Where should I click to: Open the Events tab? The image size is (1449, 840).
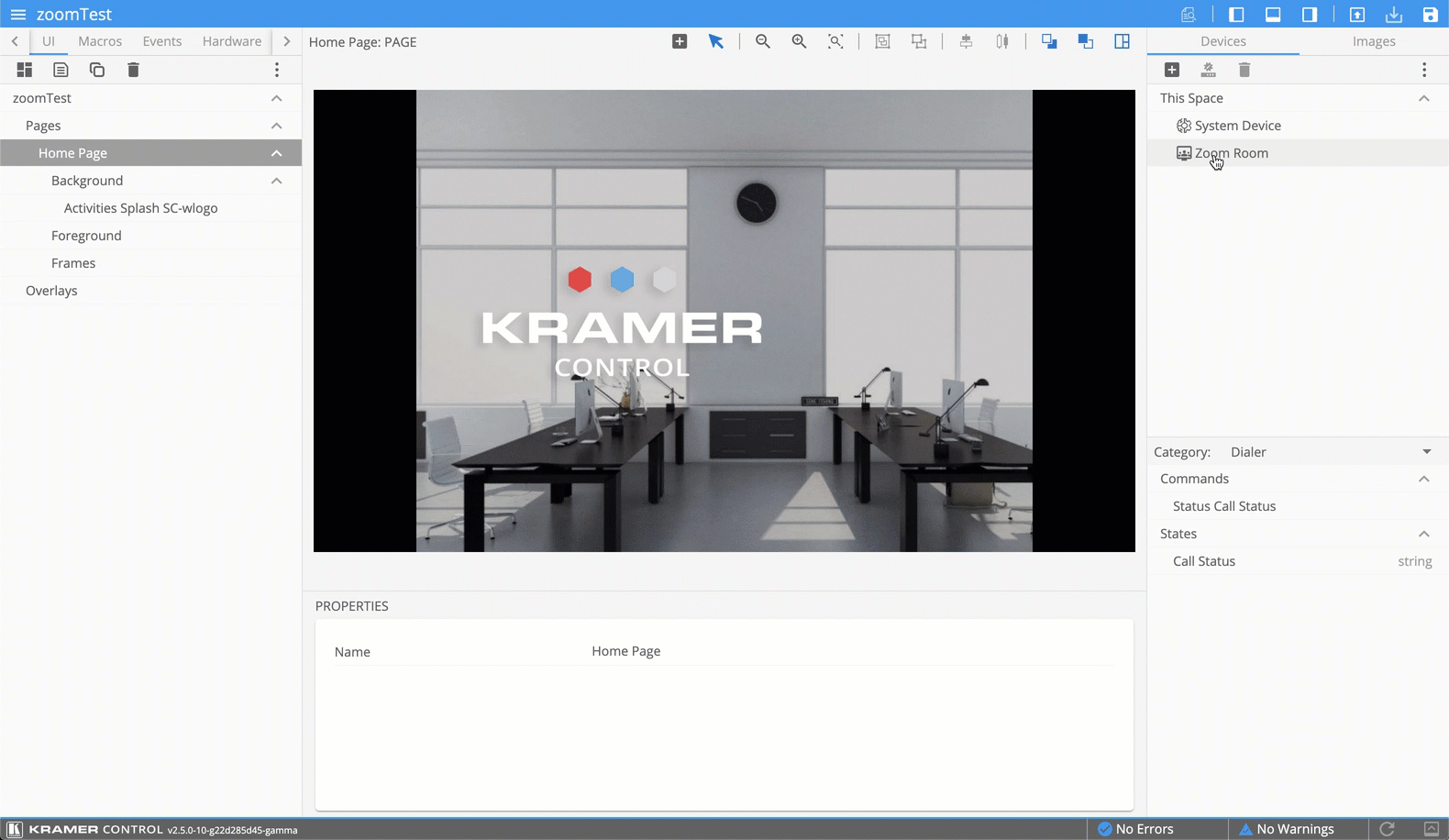(x=162, y=41)
